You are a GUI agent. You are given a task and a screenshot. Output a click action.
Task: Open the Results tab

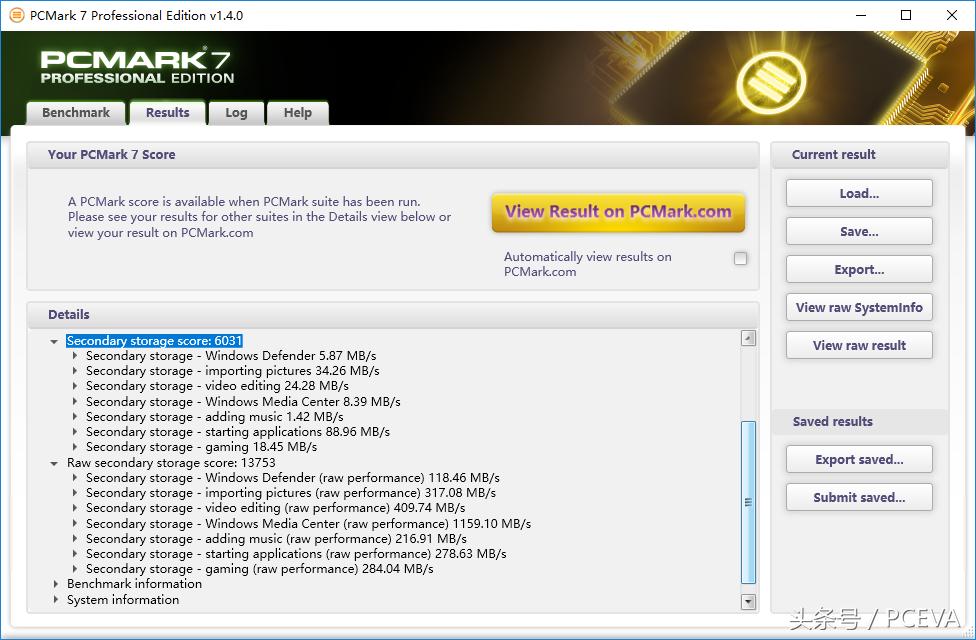point(167,113)
